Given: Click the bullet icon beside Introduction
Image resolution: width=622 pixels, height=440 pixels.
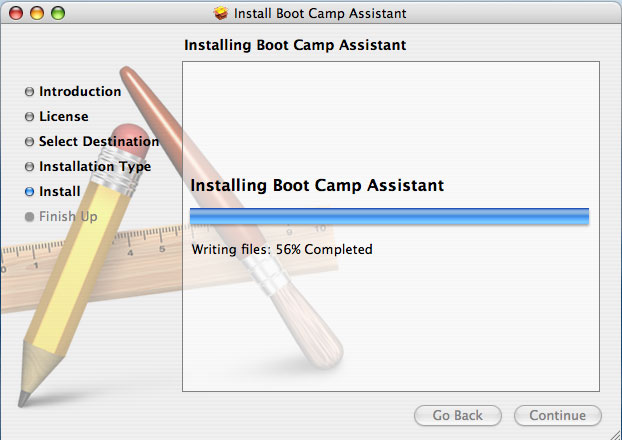Looking at the screenshot, I should (29, 92).
